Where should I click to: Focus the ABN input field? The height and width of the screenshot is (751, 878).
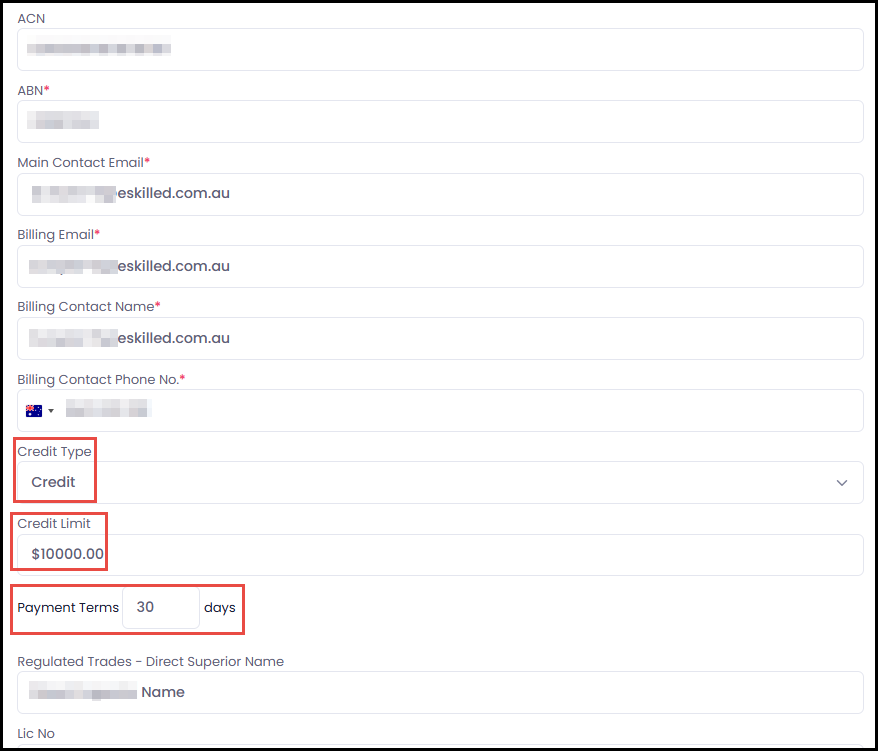click(x=440, y=122)
